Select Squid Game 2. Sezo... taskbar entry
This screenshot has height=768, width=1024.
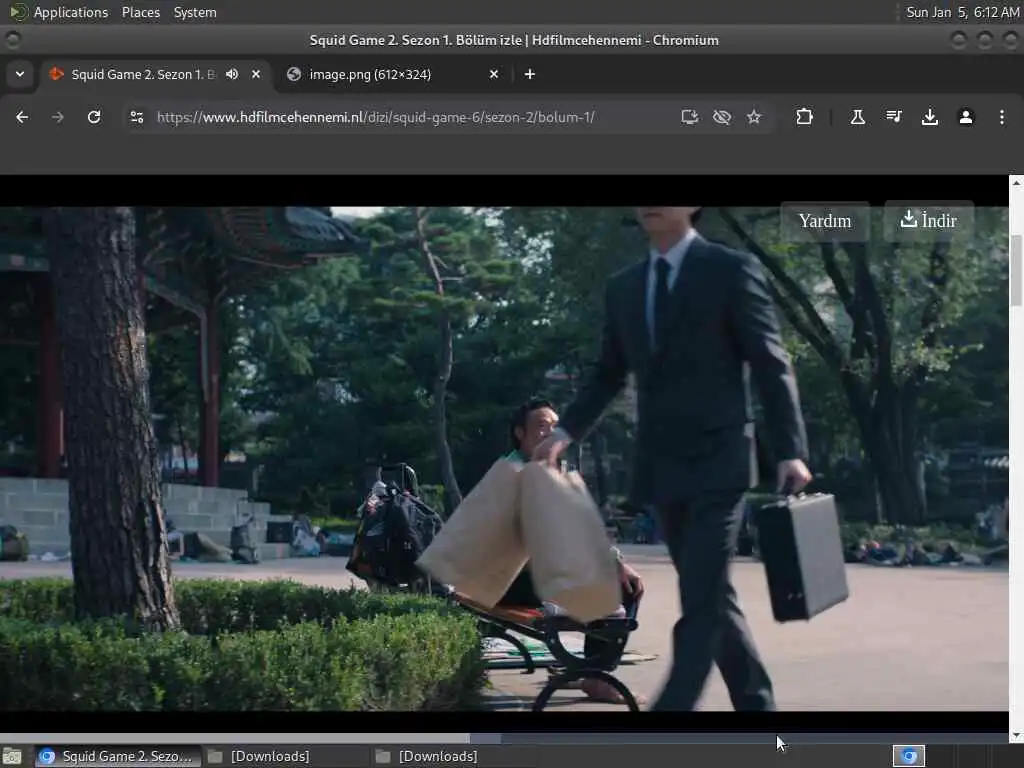pos(116,756)
